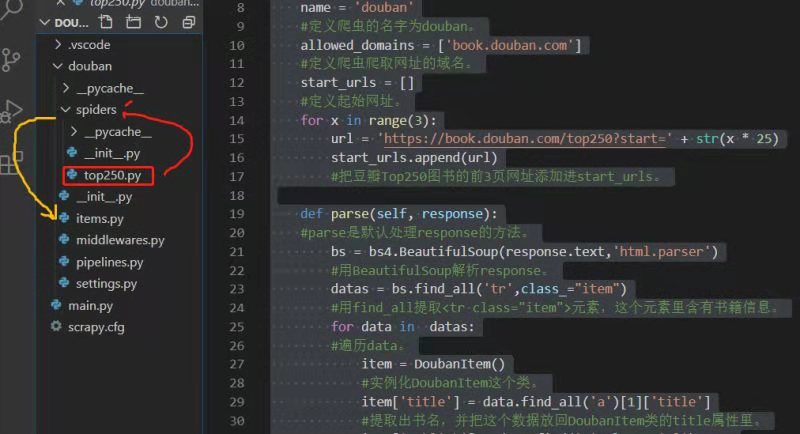Screen dimensions: 800x434
Task: Create a new file in explorer
Action: click(x=106, y=22)
